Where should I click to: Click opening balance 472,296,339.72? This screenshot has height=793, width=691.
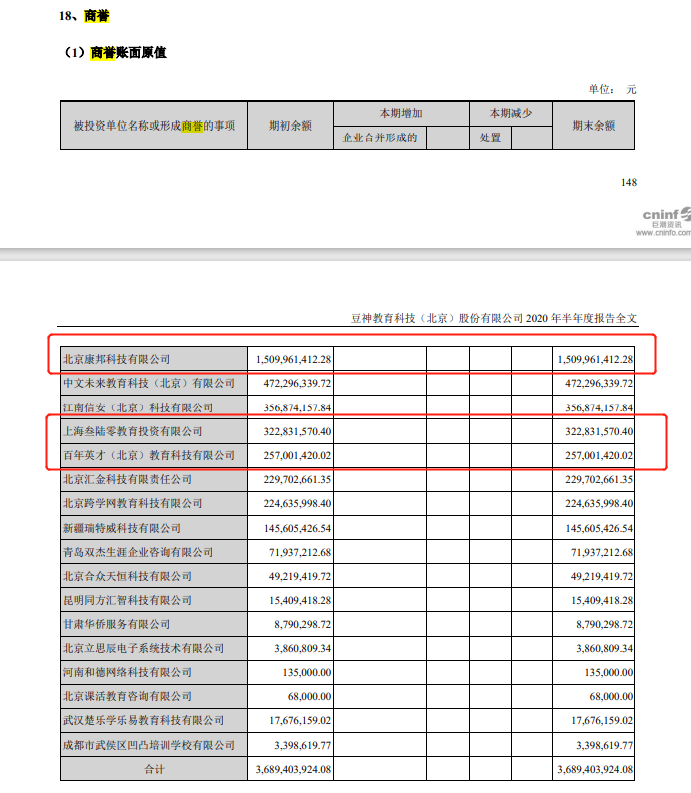pyautogui.click(x=297, y=383)
